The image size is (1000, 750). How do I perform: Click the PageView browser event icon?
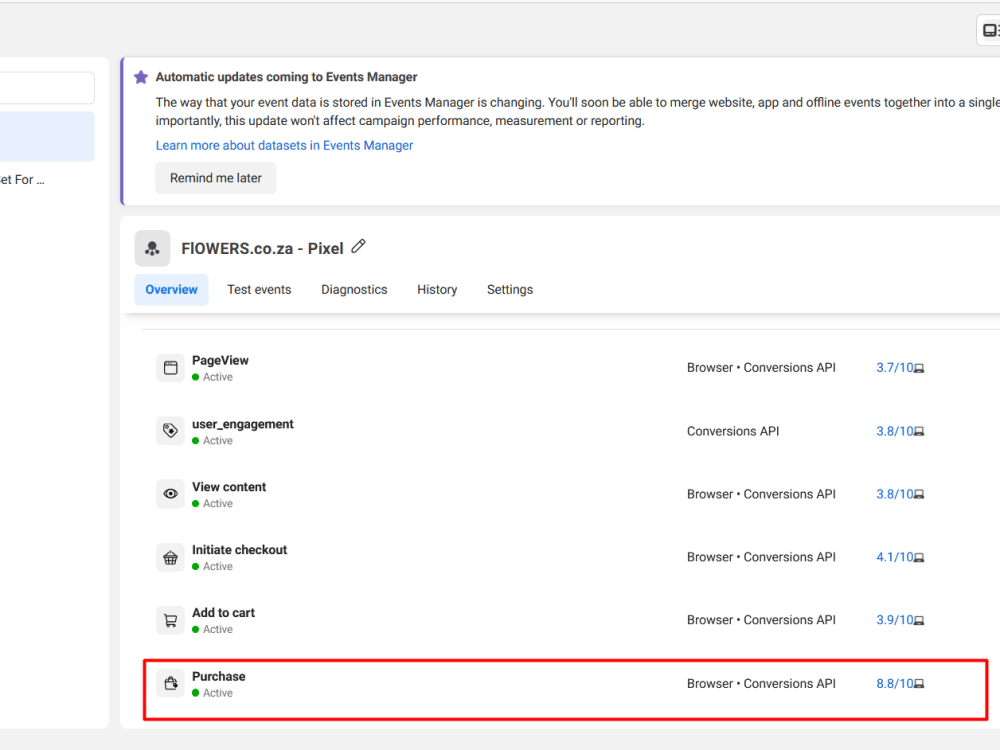pyautogui.click(x=170, y=367)
